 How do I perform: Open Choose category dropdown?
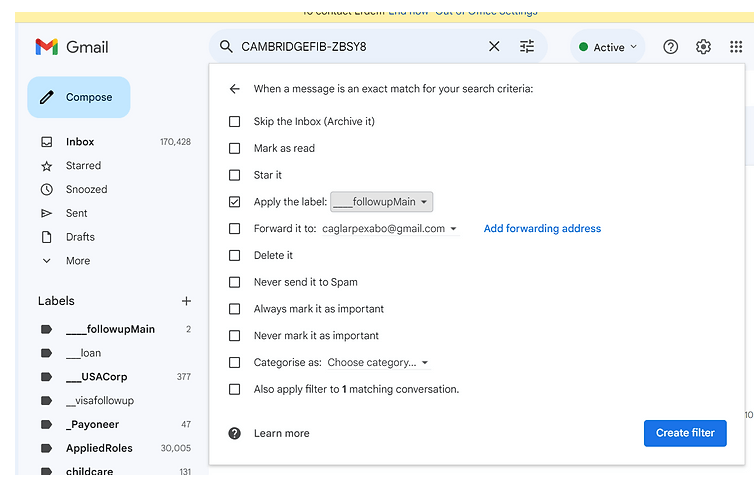coord(378,363)
